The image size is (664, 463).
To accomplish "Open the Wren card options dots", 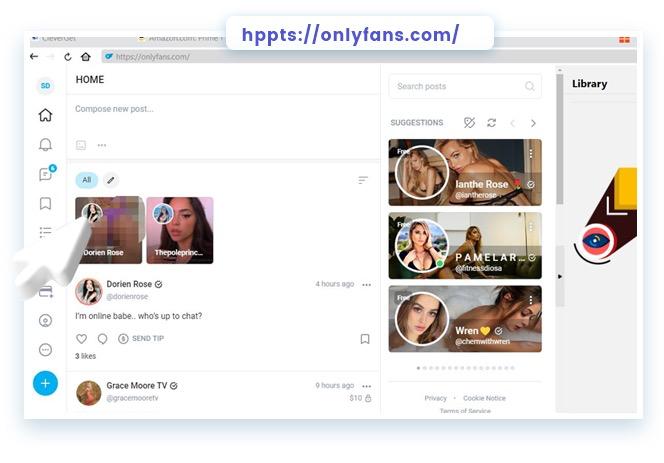I will coord(531,300).
